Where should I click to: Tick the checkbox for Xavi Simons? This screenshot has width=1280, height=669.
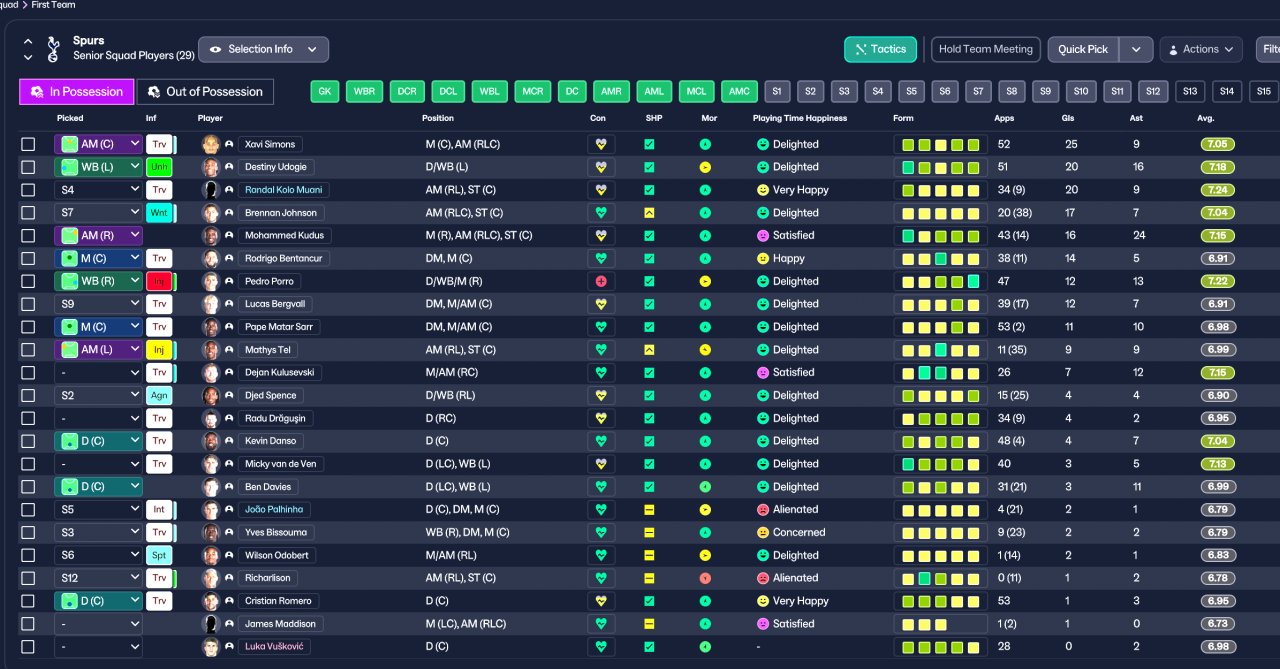point(28,144)
